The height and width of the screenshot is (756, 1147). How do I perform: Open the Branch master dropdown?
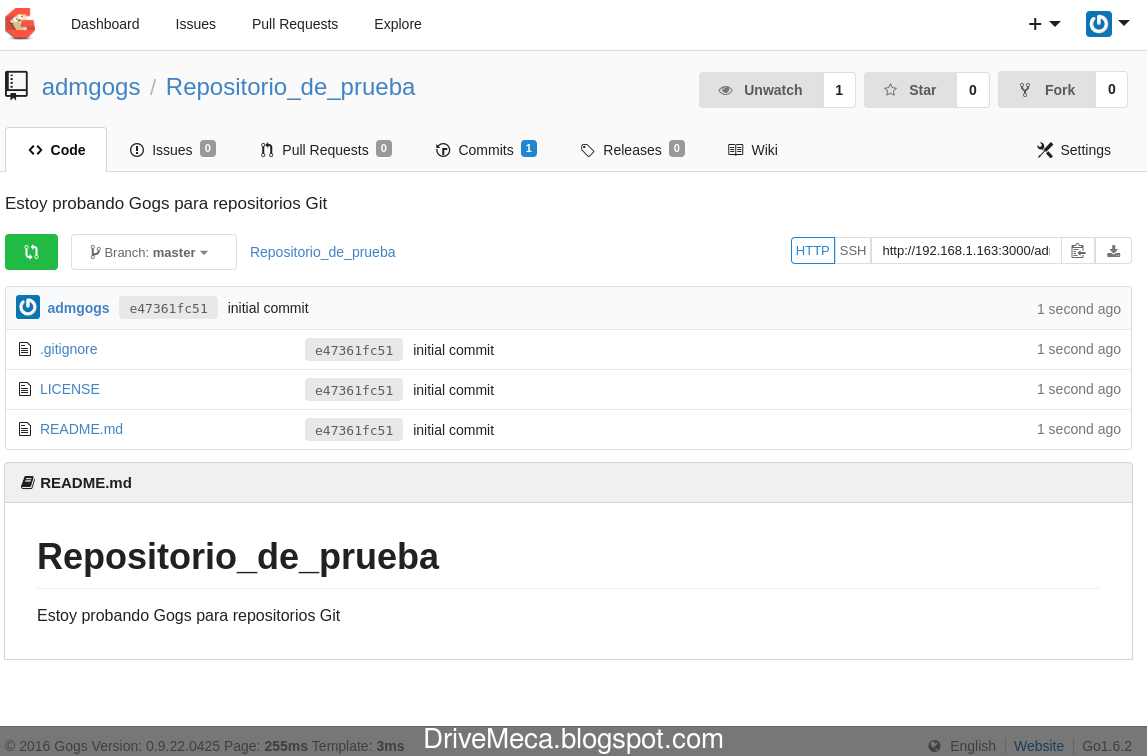(153, 251)
